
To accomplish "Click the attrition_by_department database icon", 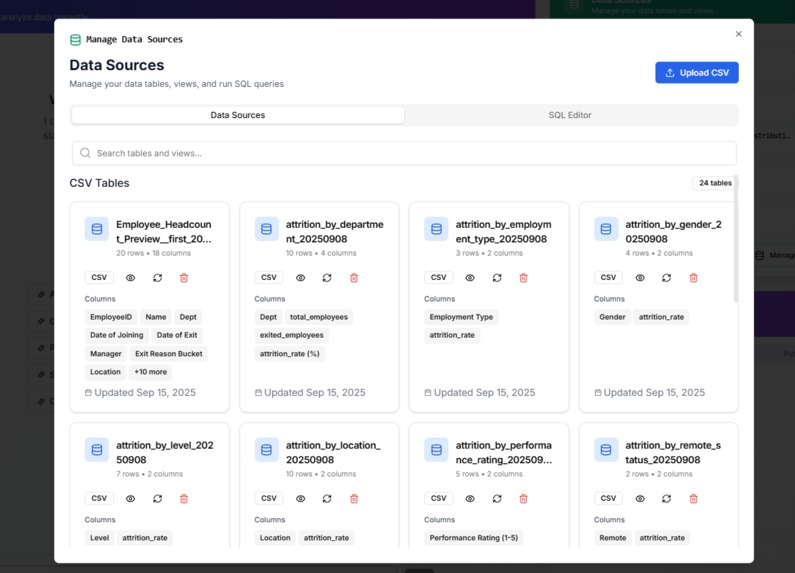I will 266,229.
